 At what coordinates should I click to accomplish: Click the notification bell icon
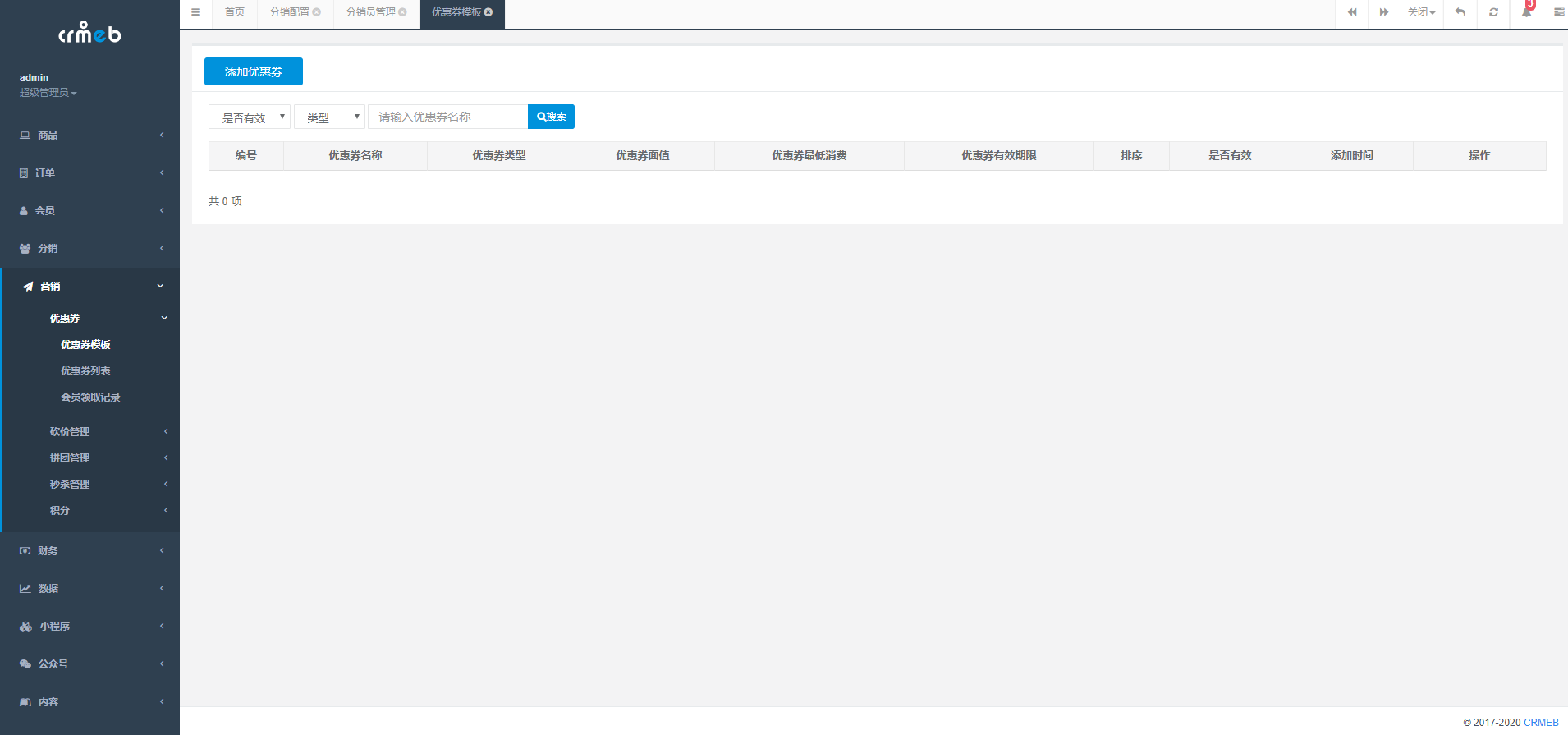point(1526,12)
